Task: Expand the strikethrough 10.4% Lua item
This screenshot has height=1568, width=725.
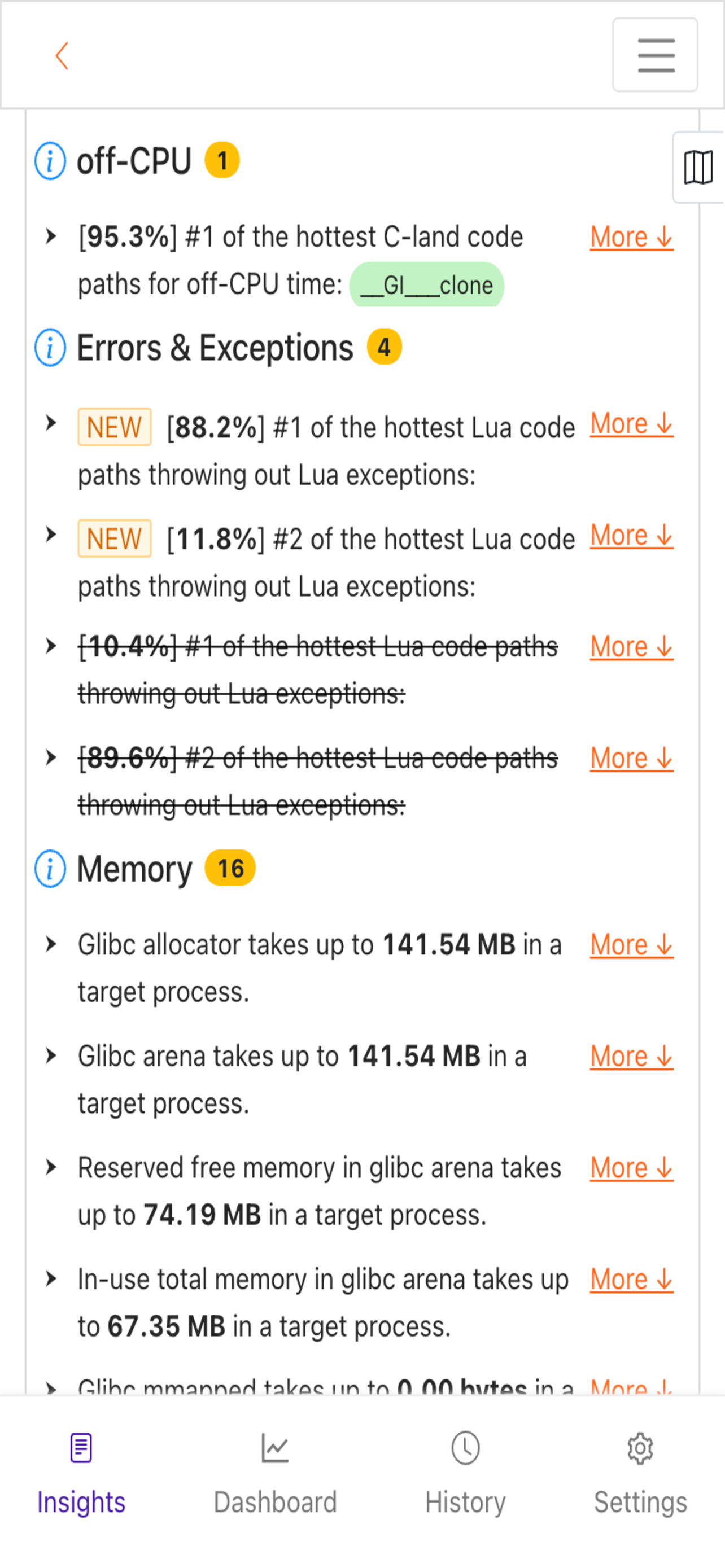Action: click(x=51, y=646)
